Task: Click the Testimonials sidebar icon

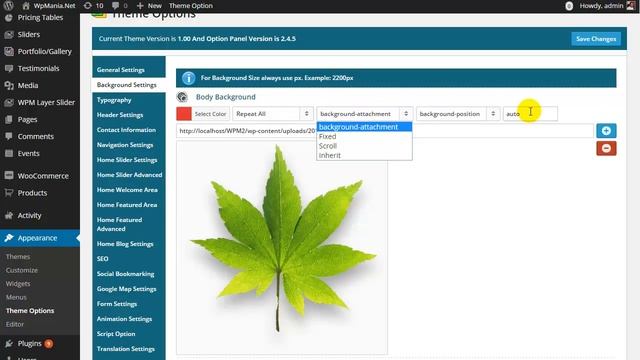Action: (9, 69)
